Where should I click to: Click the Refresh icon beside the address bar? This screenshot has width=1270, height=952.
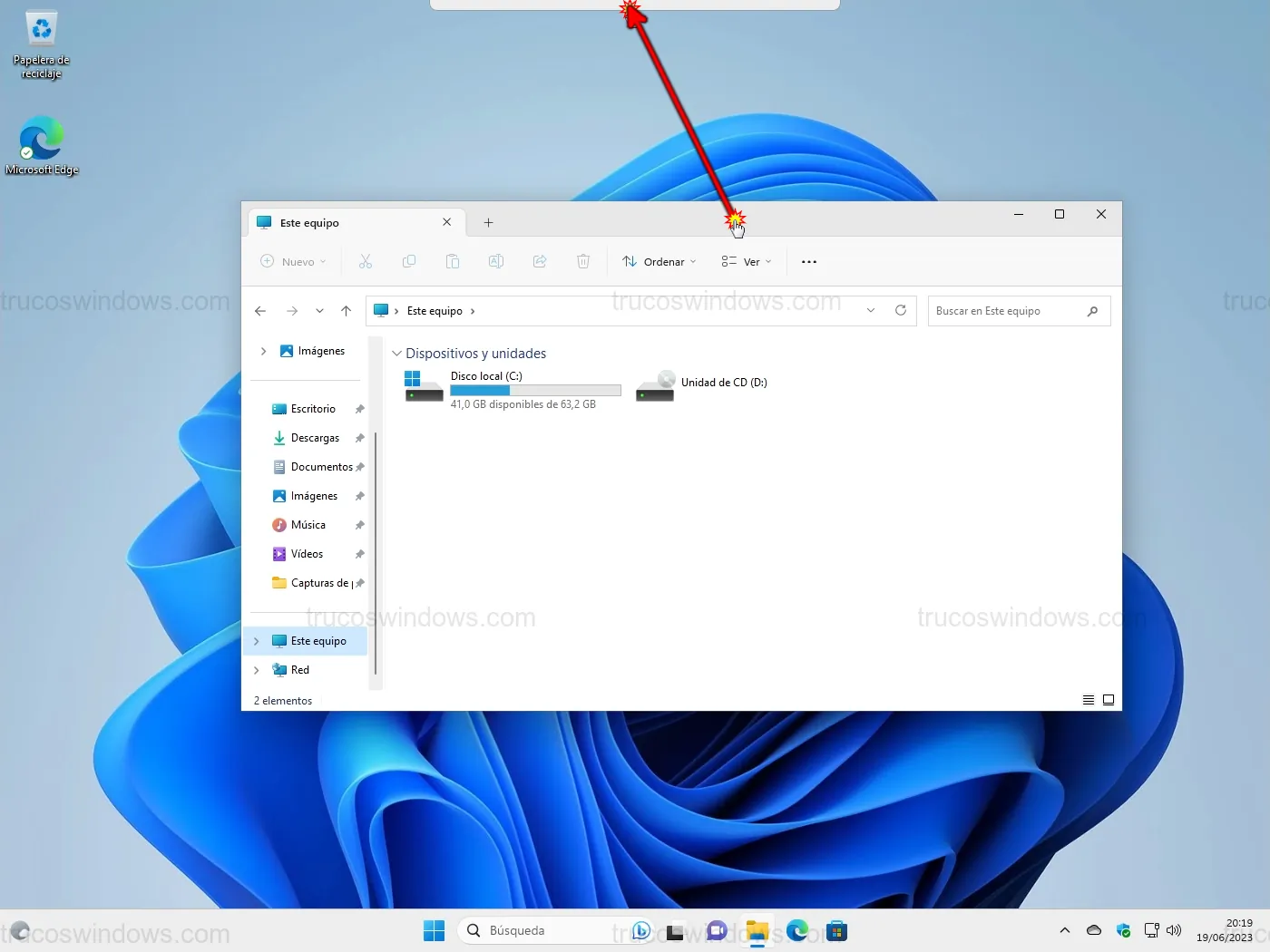point(900,310)
